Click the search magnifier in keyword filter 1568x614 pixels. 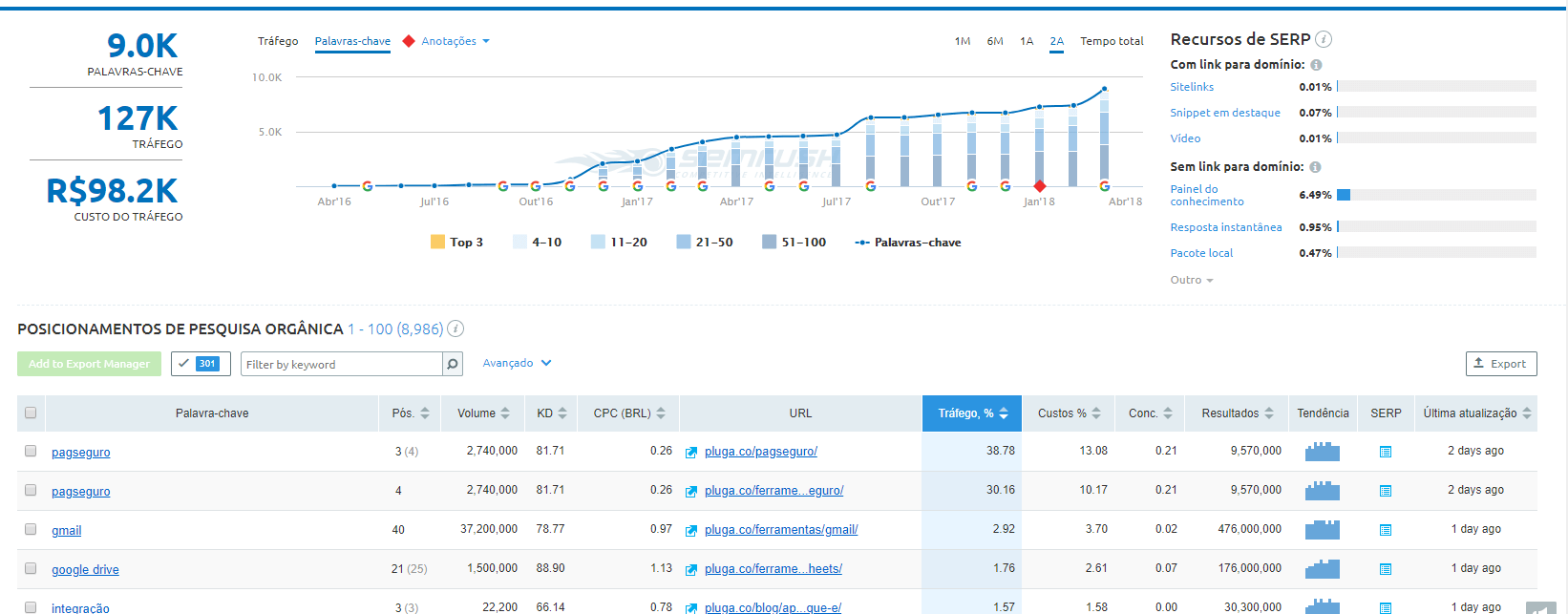pyautogui.click(x=453, y=364)
